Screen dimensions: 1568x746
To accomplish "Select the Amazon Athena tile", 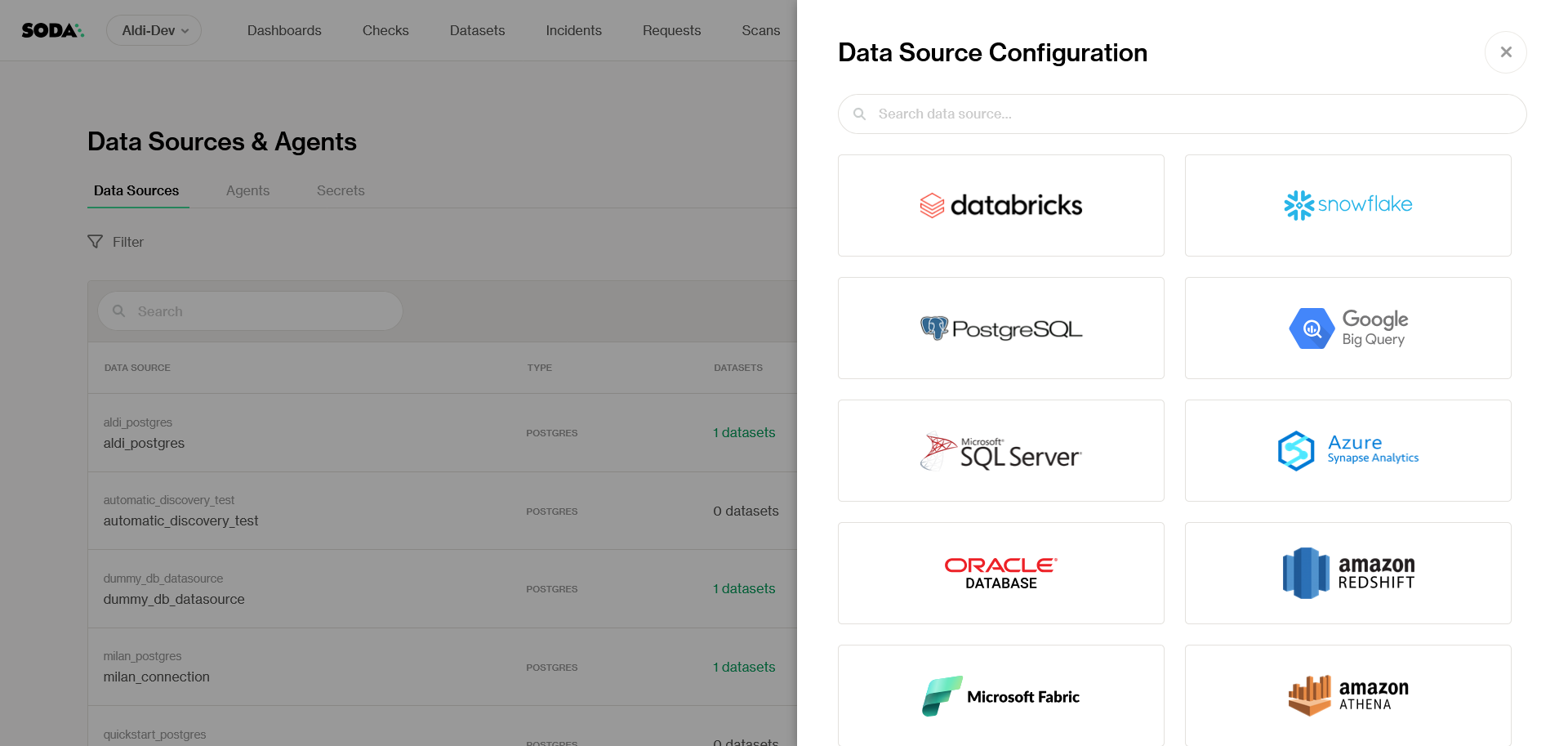I will [1347, 695].
